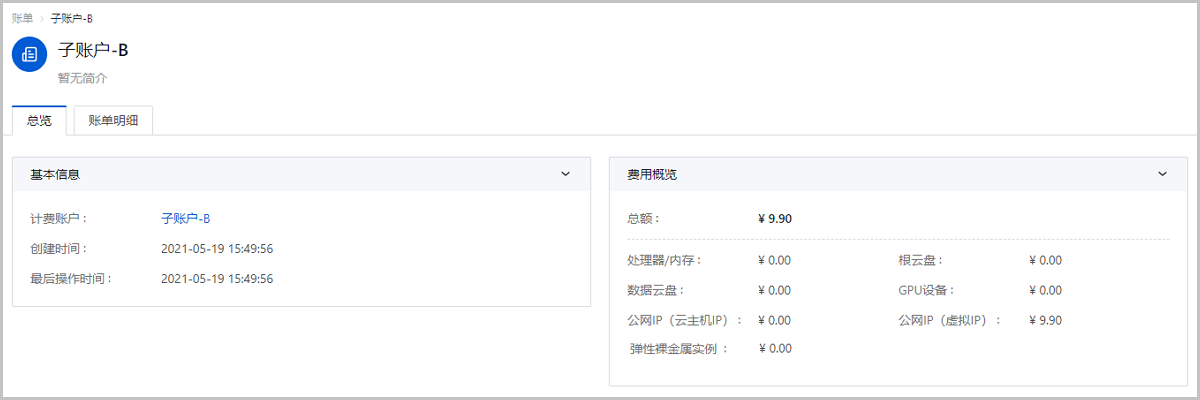The image size is (1200, 400).
Task: Collapse the 基本信息 panel chevron
Action: point(565,174)
